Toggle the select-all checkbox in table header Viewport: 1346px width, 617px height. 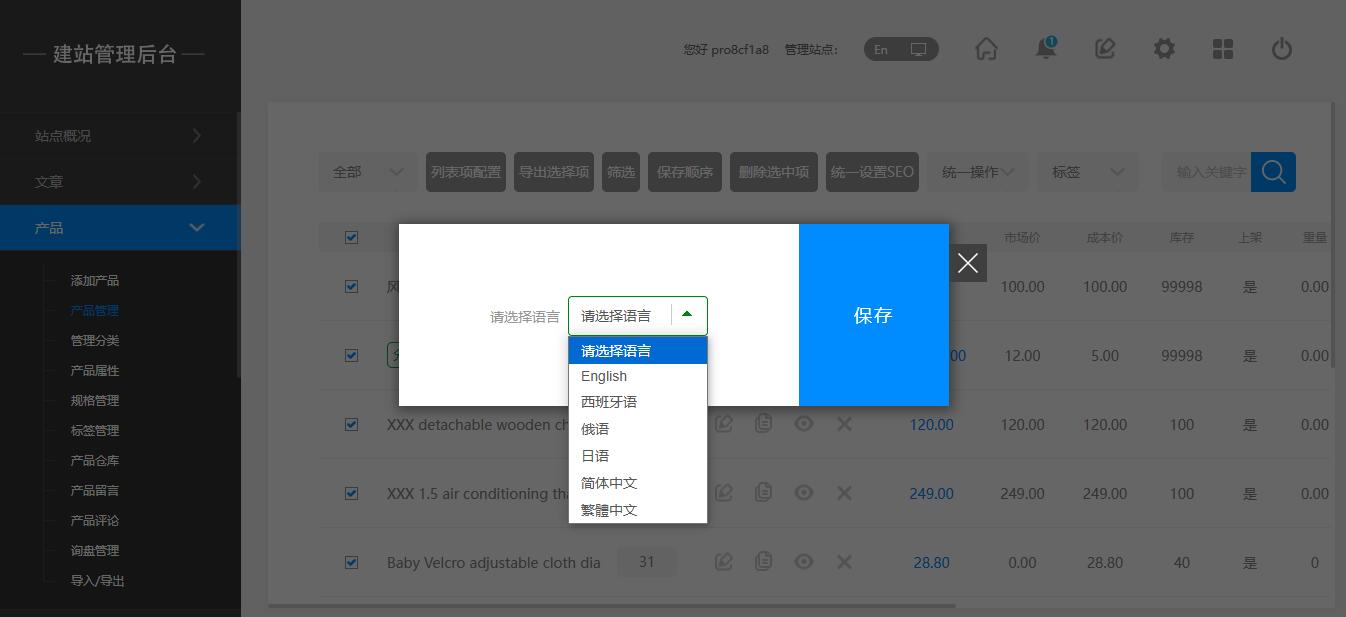[351, 237]
